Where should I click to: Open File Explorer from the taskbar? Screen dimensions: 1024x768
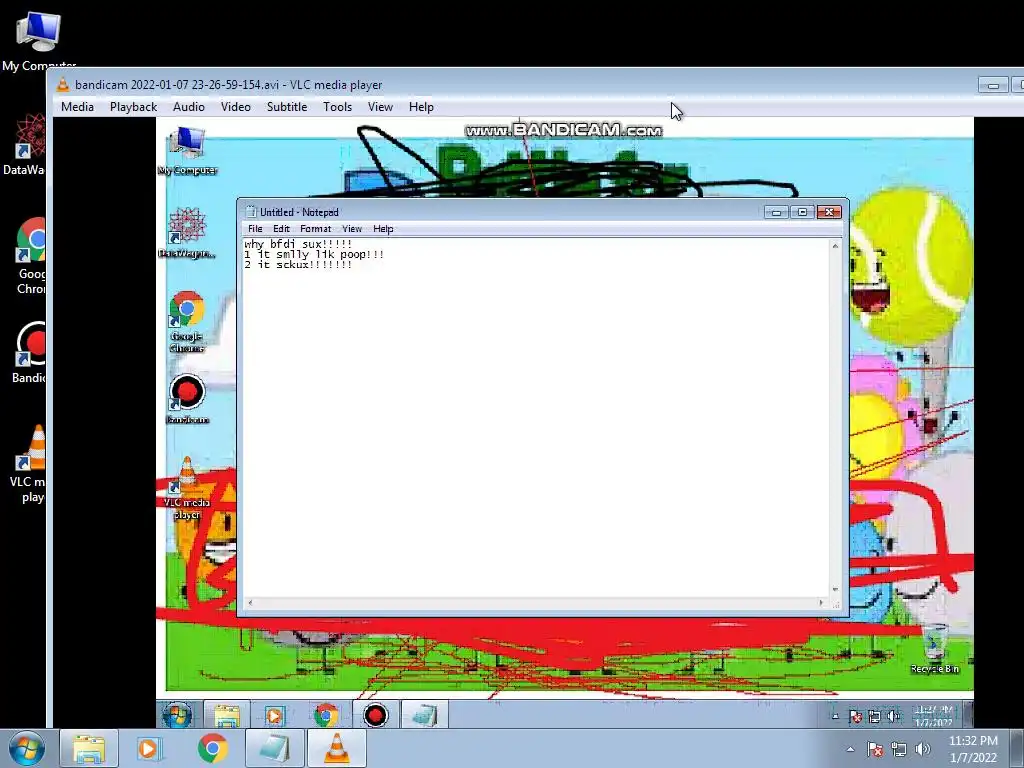[89, 748]
